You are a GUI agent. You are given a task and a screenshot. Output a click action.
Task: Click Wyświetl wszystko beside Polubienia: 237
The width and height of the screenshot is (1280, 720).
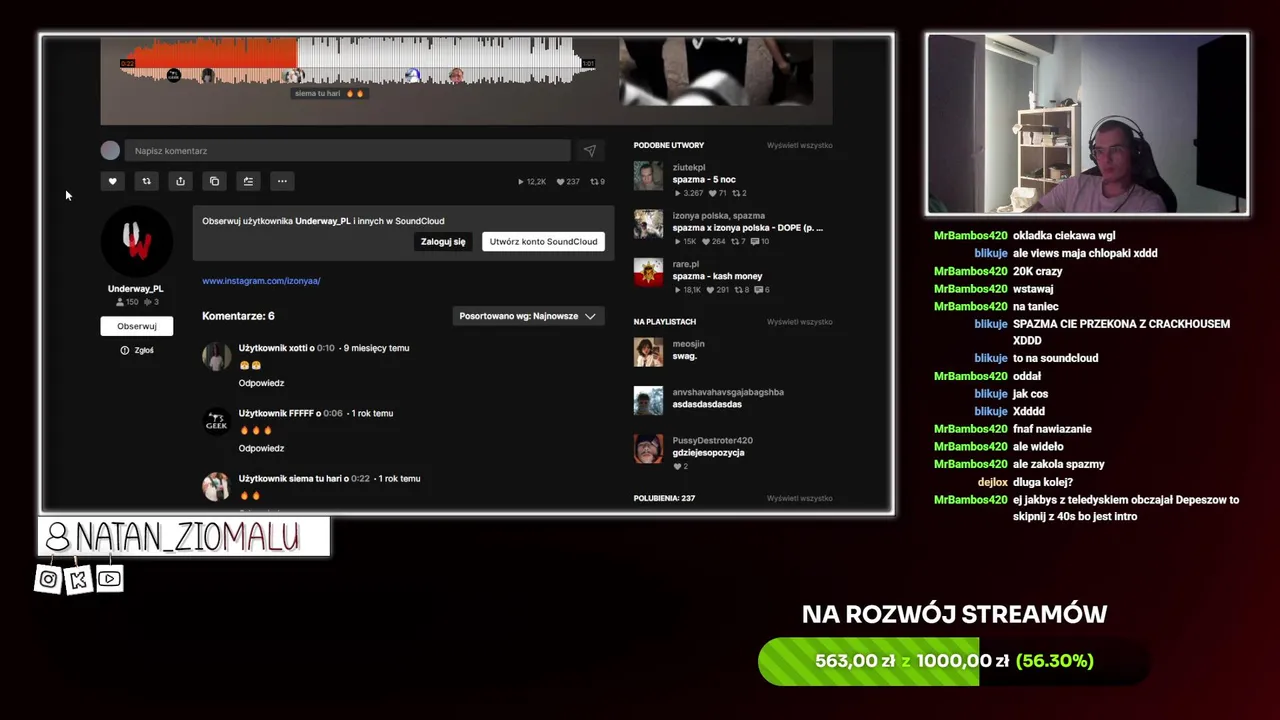[x=799, y=498]
